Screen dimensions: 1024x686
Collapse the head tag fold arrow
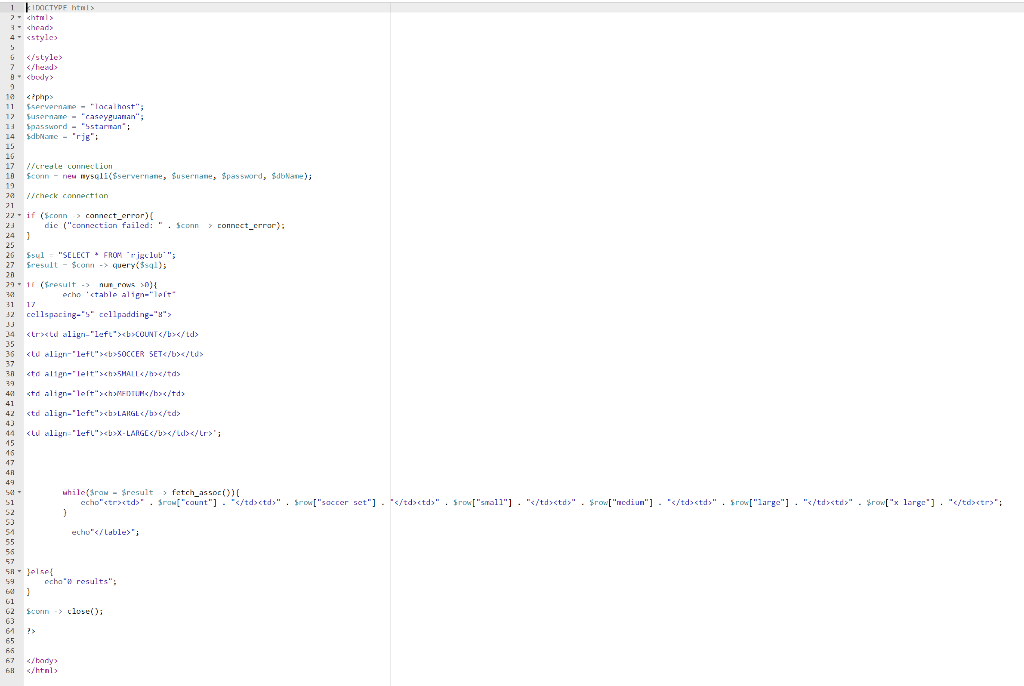(x=19, y=27)
